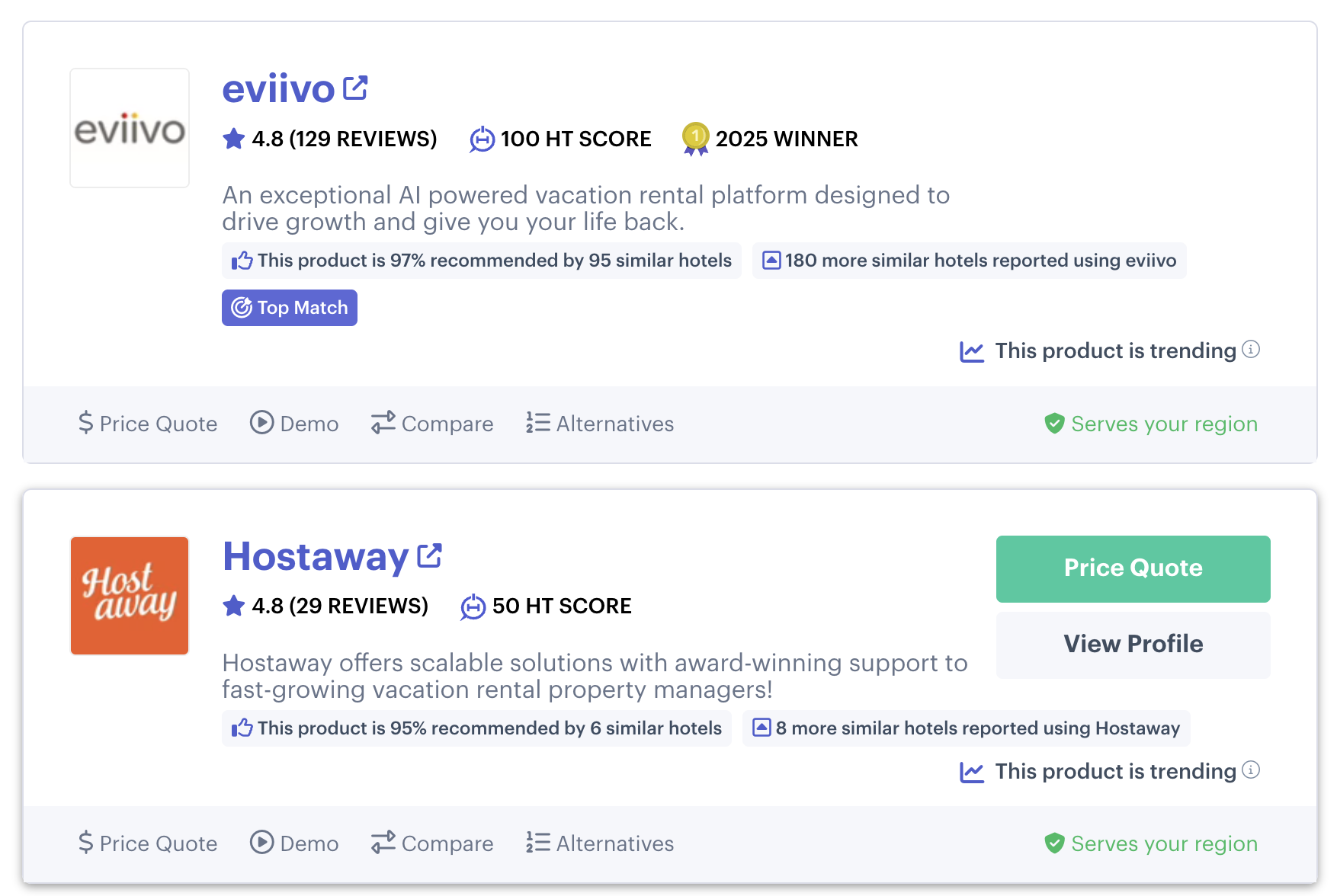Click the Top Match badge

coord(290,308)
